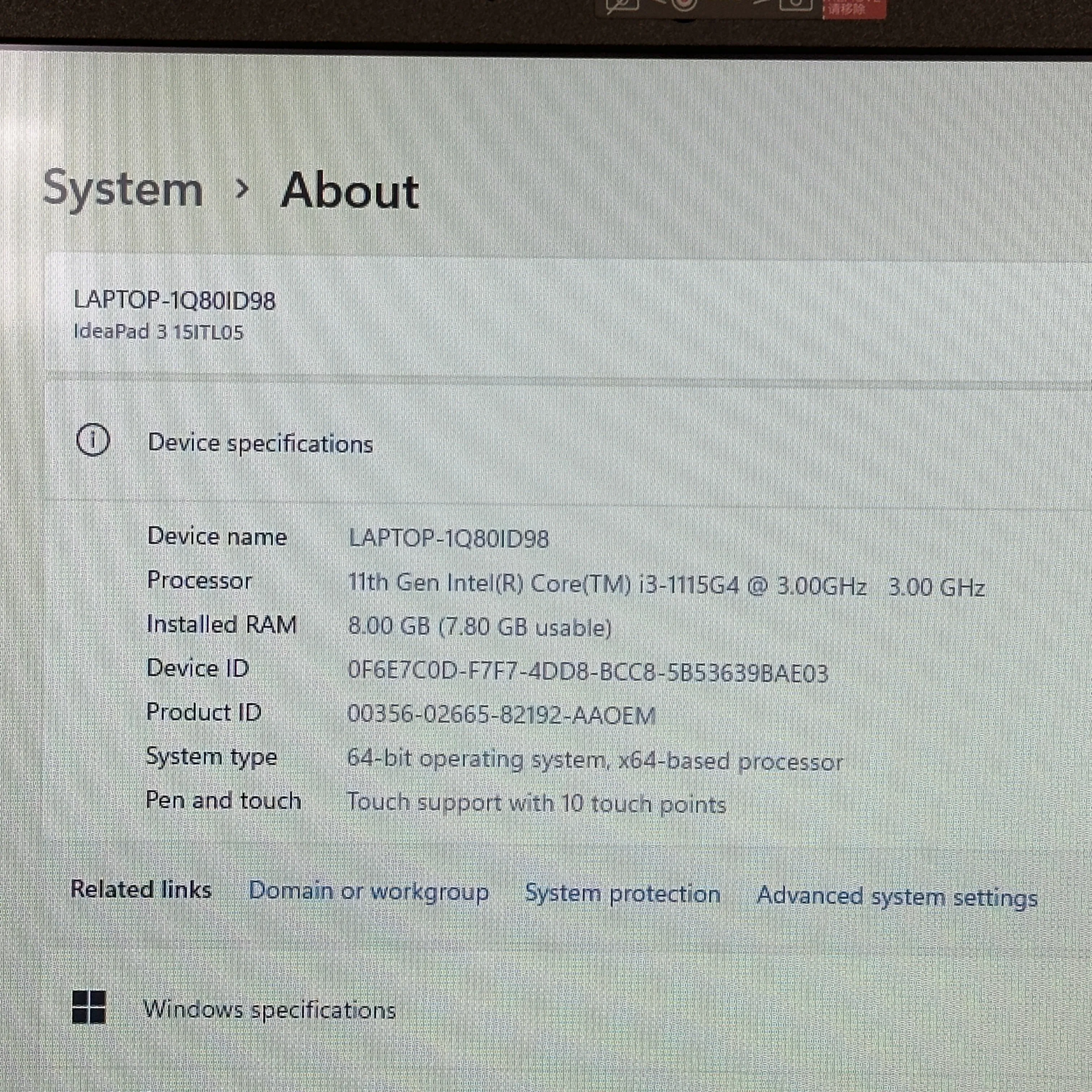The width and height of the screenshot is (1092, 1092).
Task: Select Touch support with 10 touch points
Action: [536, 803]
